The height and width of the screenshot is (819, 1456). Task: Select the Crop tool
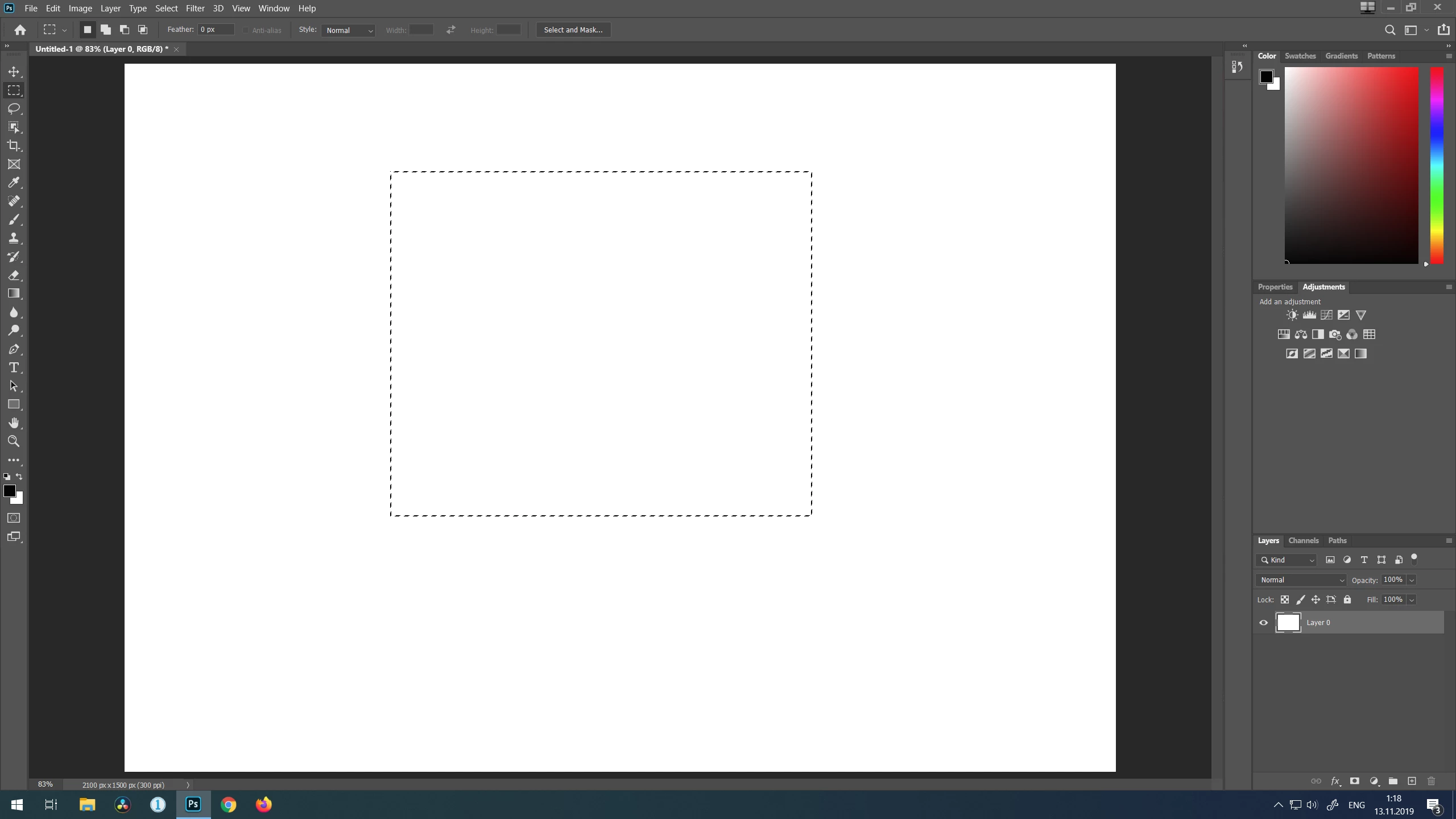pos(14,146)
